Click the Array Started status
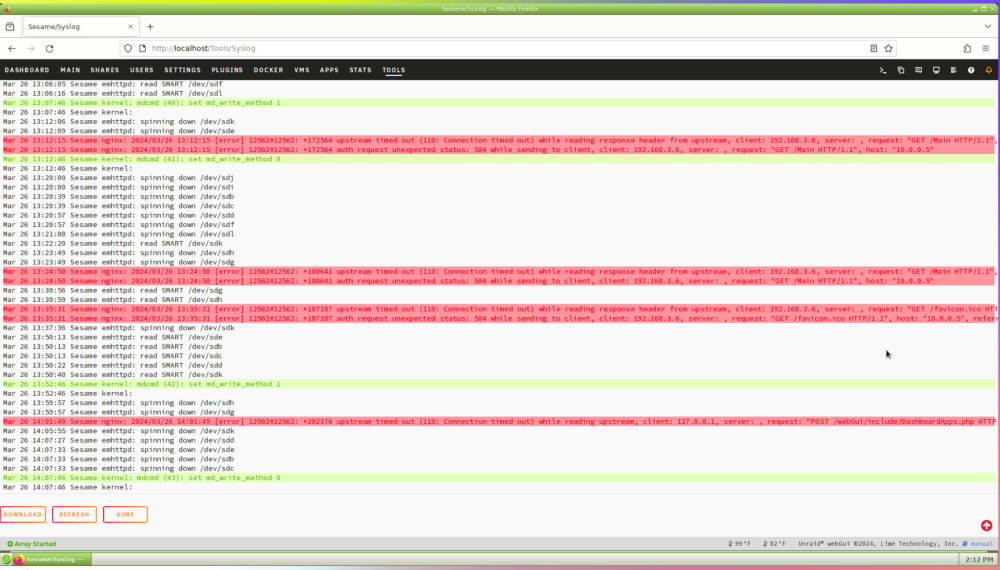The width and height of the screenshot is (1000, 570). coord(31,544)
